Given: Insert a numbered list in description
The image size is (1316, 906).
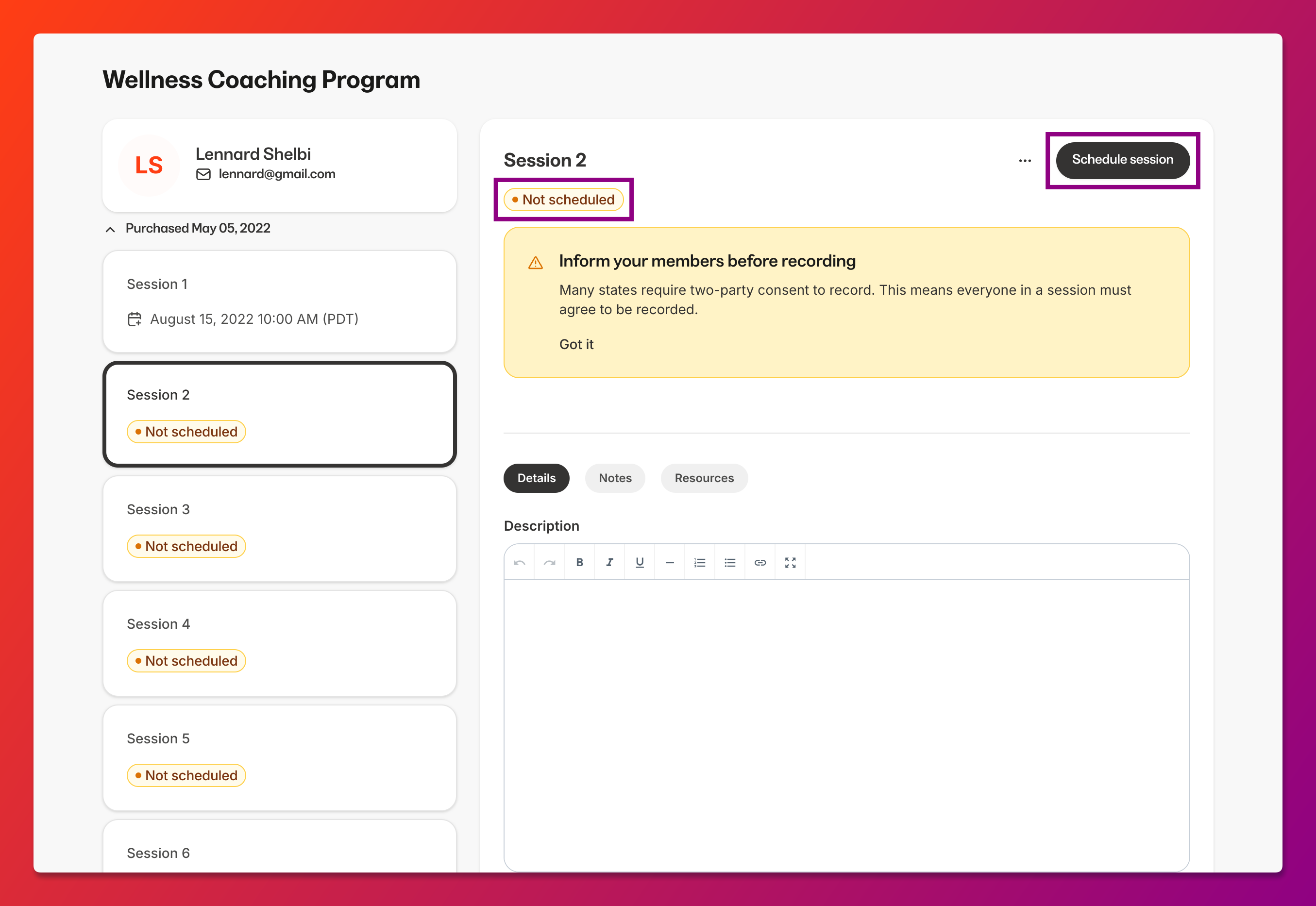Looking at the screenshot, I should point(700,563).
